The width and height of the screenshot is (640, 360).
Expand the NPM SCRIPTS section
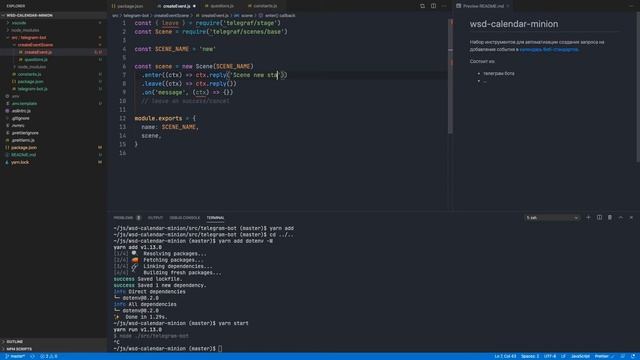click(x=53, y=349)
